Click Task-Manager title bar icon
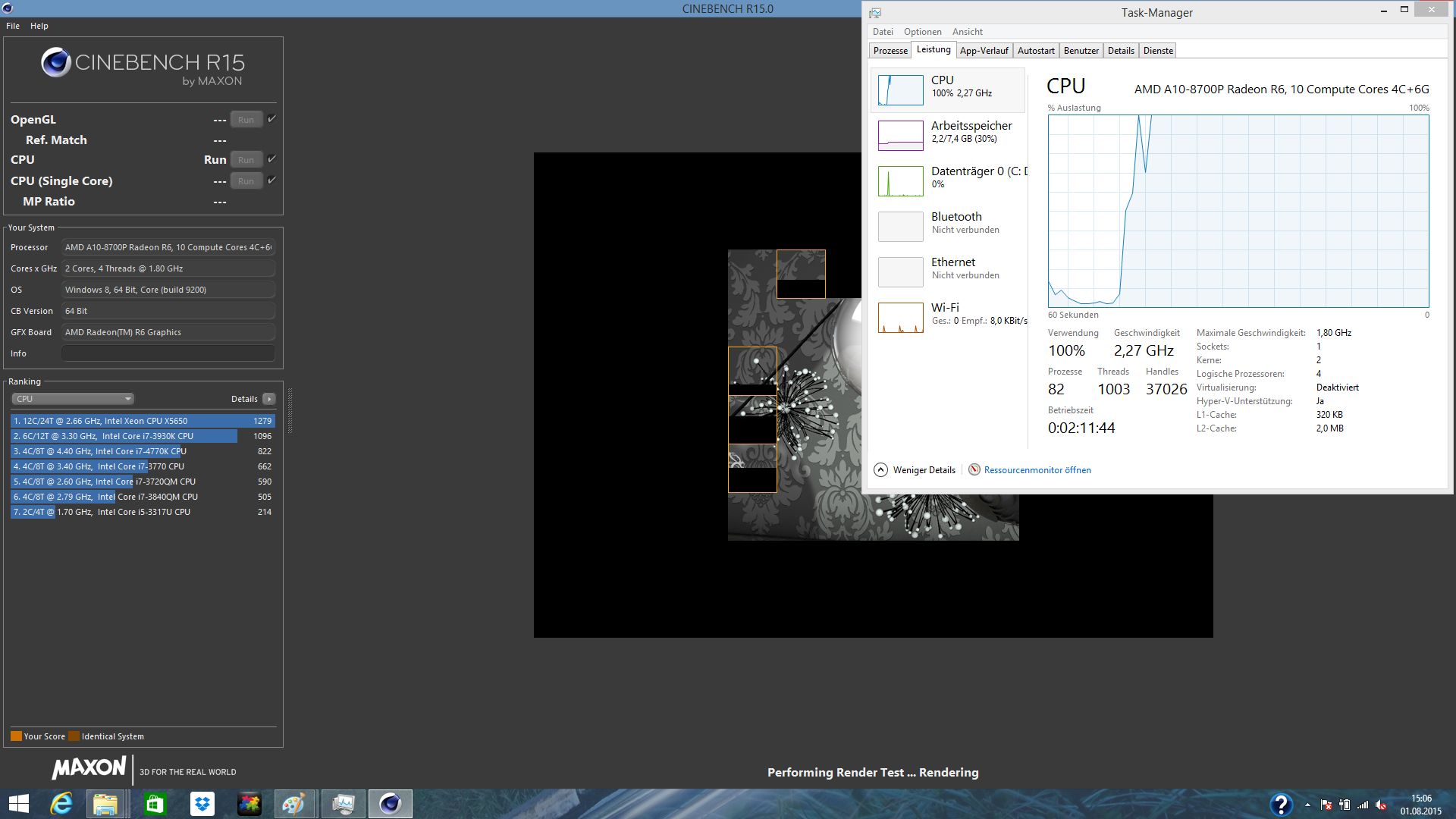The width and height of the screenshot is (1456, 819). tap(875, 13)
